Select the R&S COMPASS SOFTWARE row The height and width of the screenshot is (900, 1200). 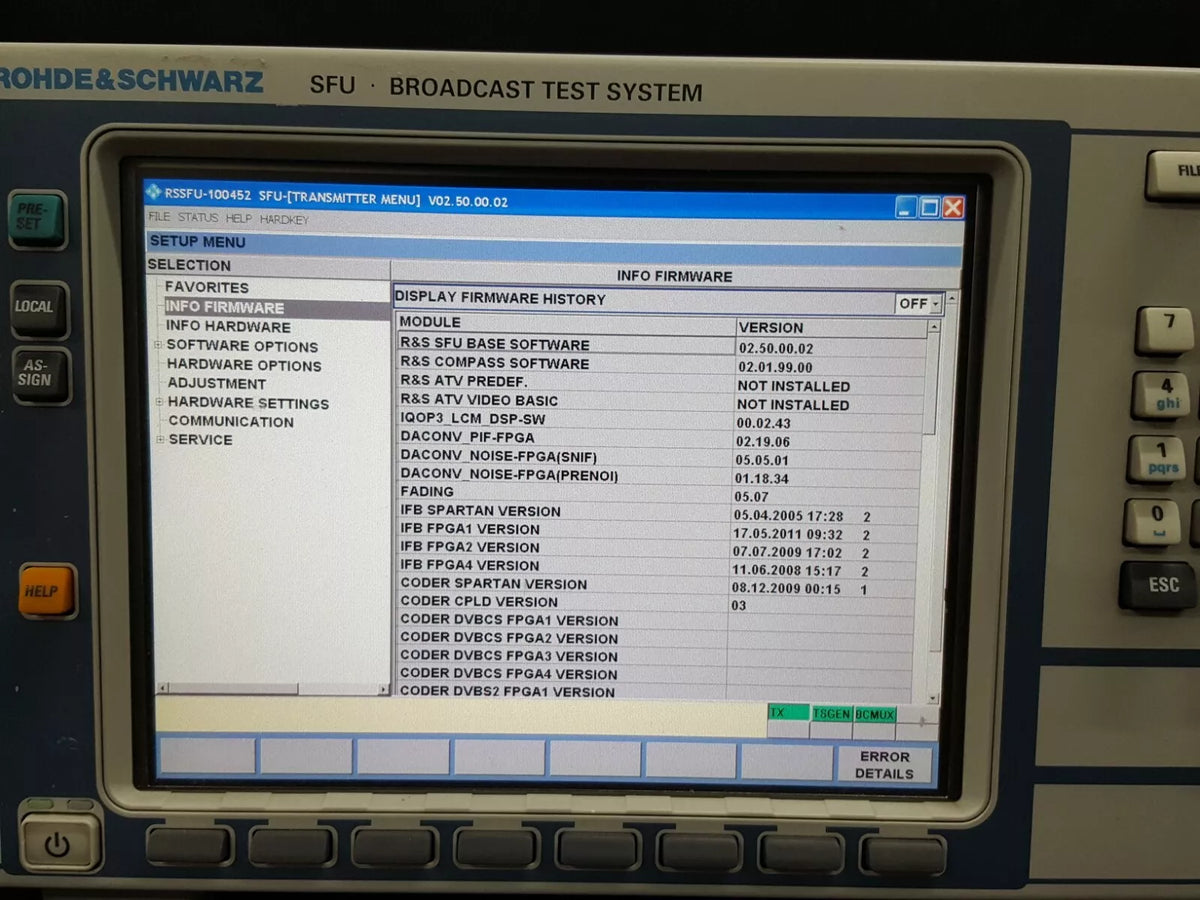(662, 364)
